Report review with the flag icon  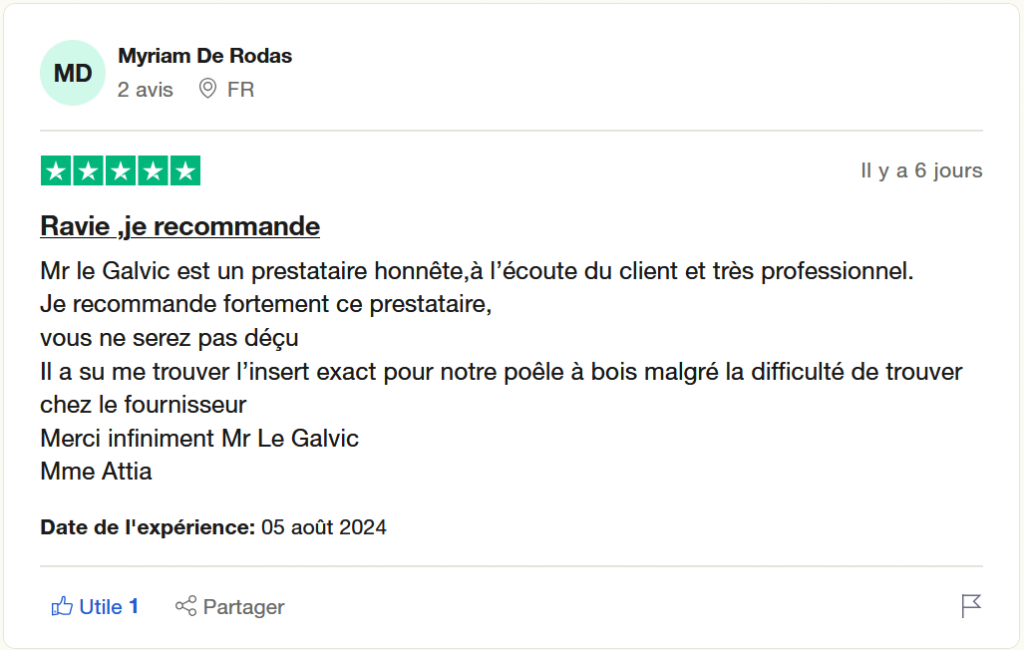(971, 606)
